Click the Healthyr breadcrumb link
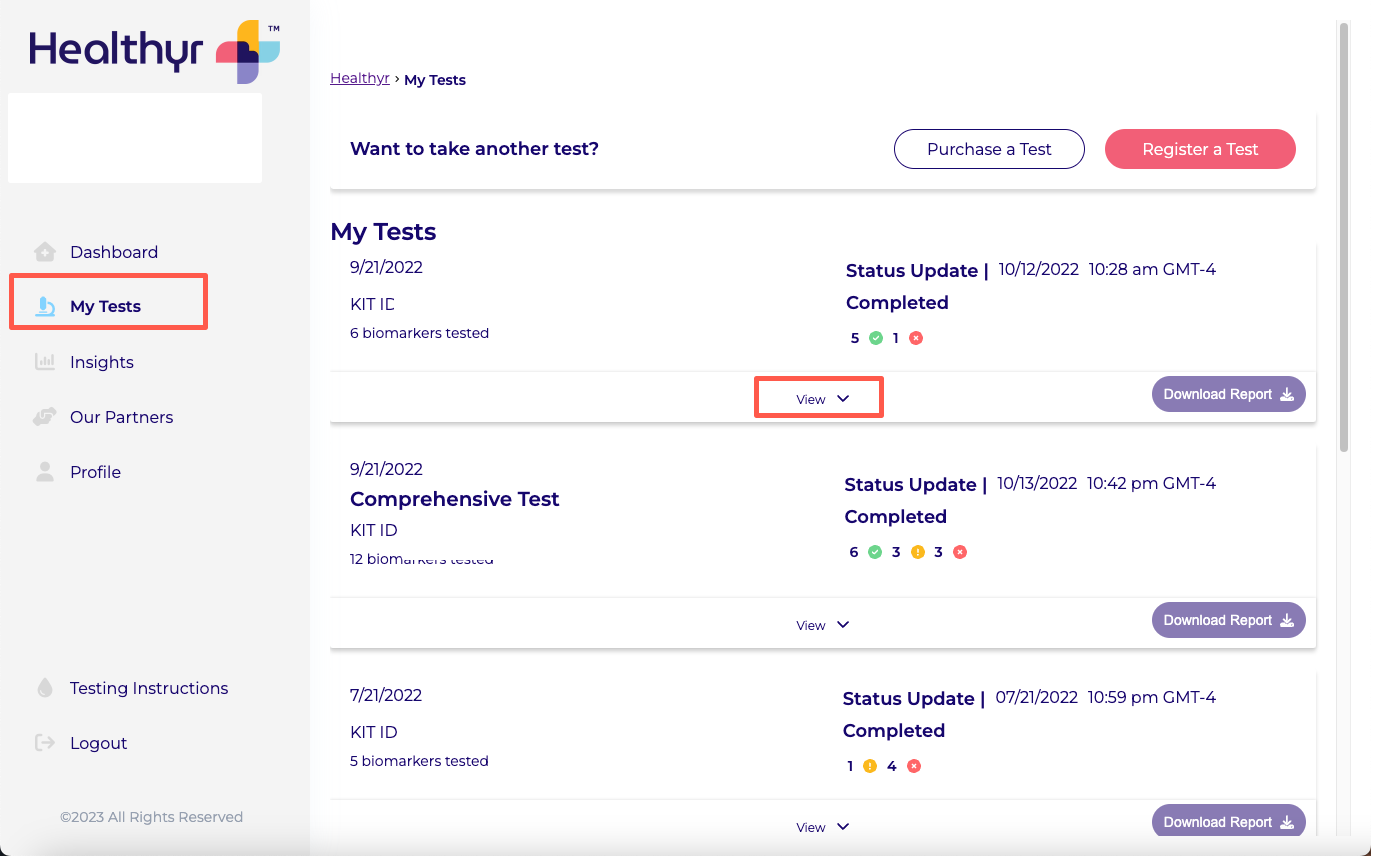 pyautogui.click(x=359, y=79)
